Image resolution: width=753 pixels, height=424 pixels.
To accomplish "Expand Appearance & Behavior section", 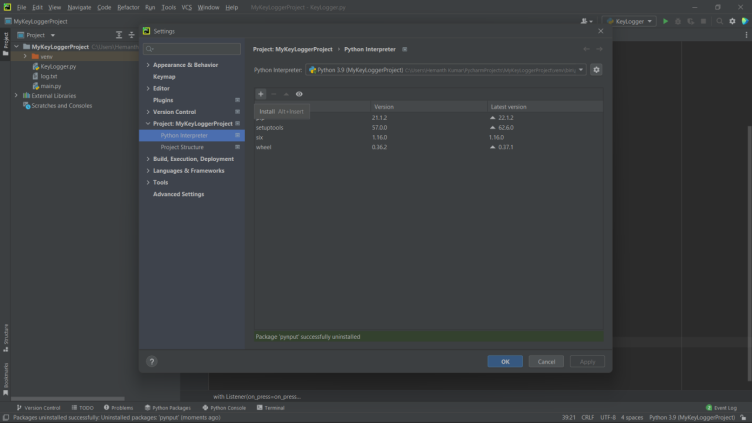I will [148, 65].
